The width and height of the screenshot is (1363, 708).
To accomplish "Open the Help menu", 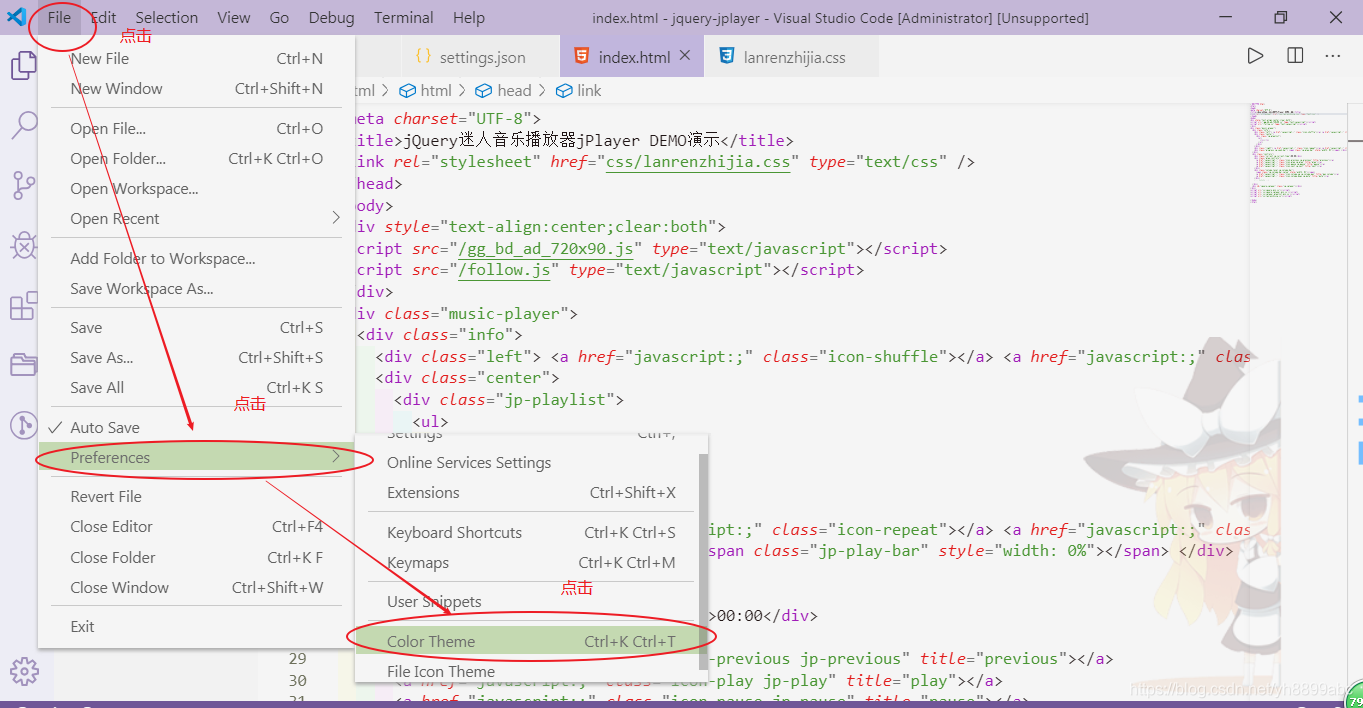I will [x=468, y=17].
